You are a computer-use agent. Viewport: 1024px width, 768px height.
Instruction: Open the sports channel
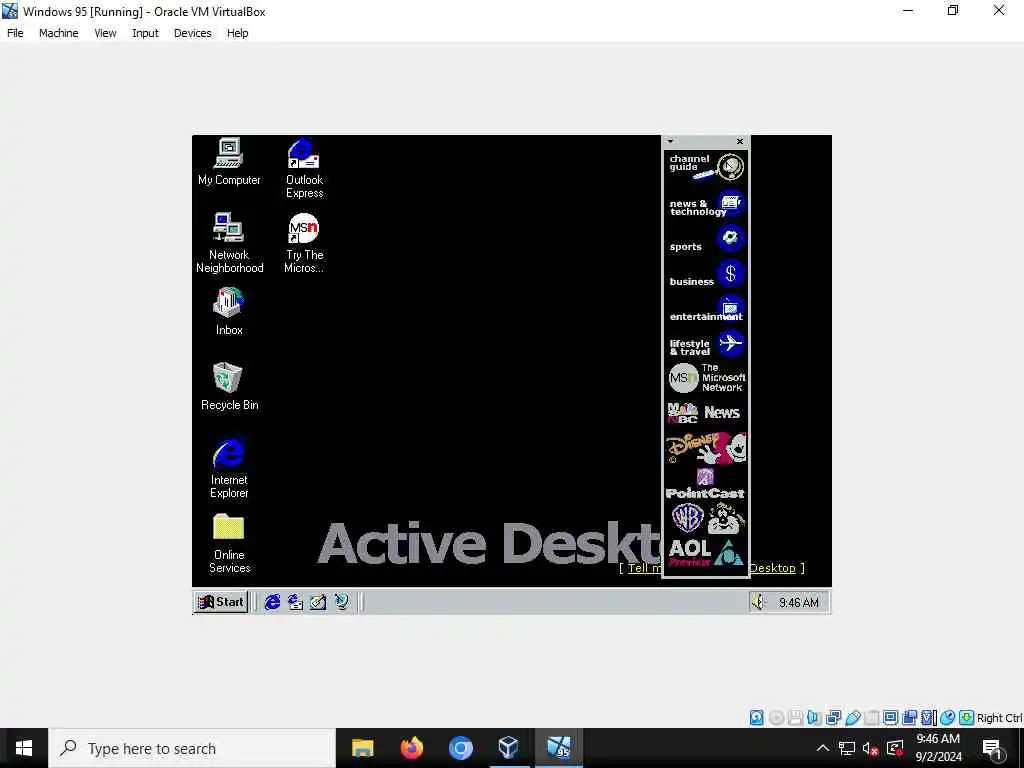[706, 239]
